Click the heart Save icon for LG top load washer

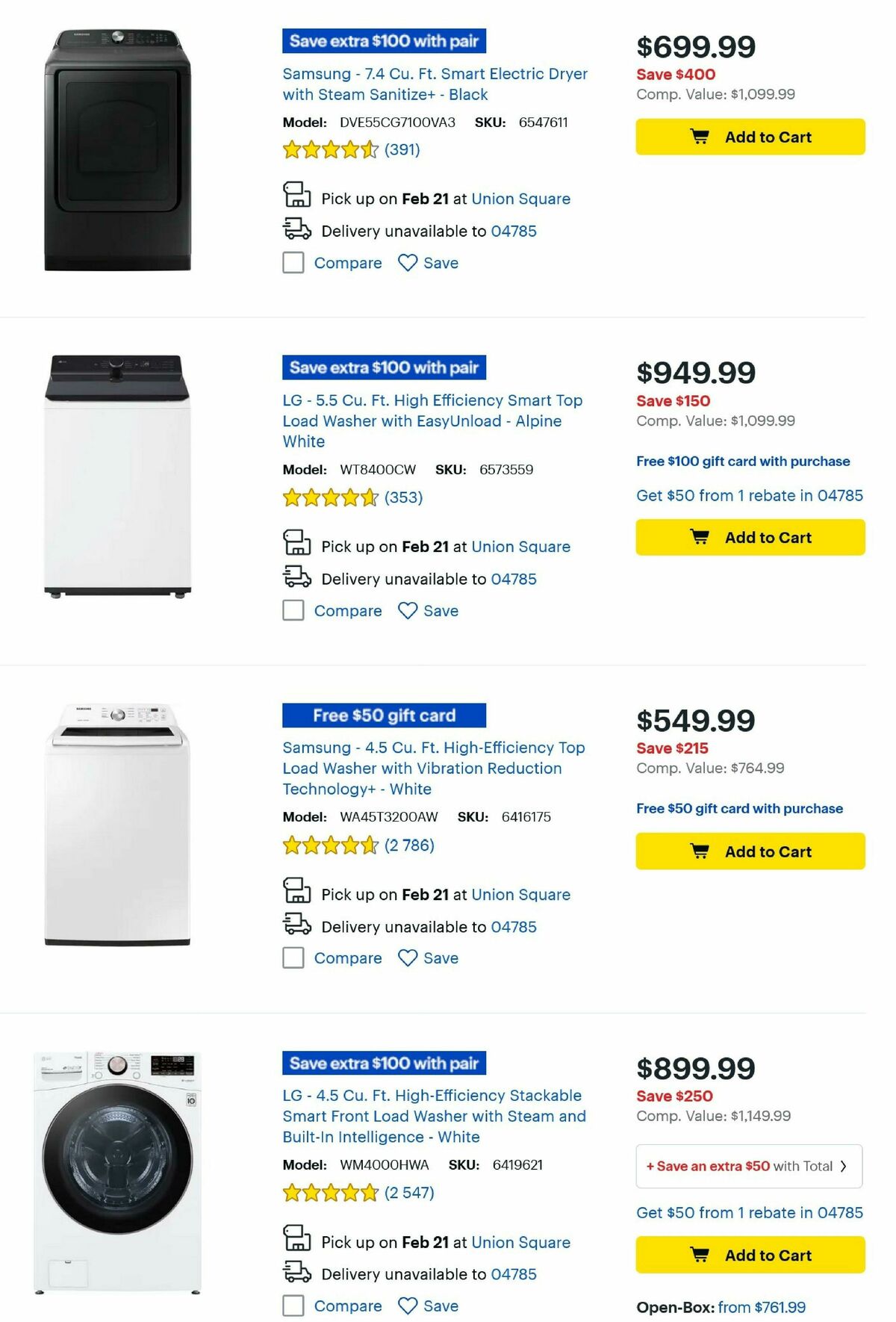tap(408, 610)
